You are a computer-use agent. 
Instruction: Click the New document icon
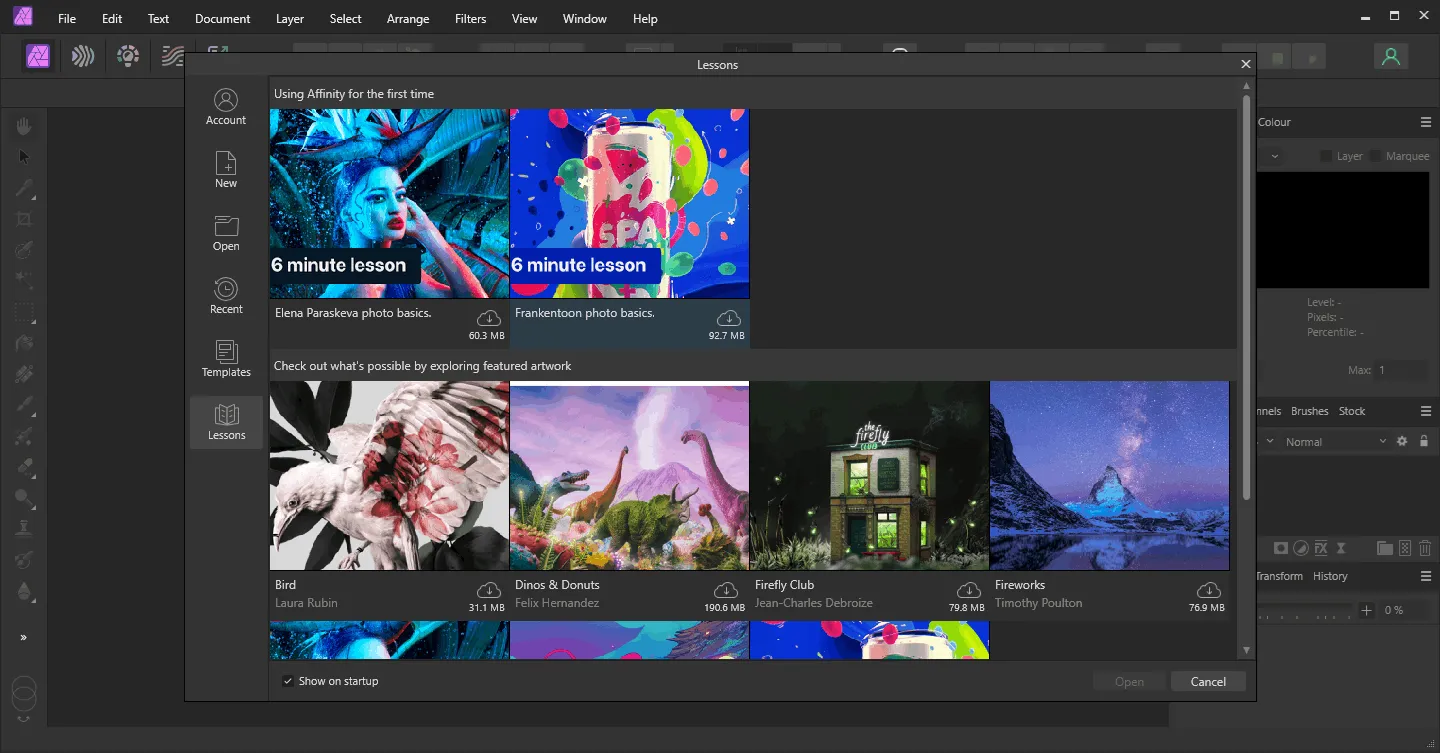pyautogui.click(x=226, y=169)
